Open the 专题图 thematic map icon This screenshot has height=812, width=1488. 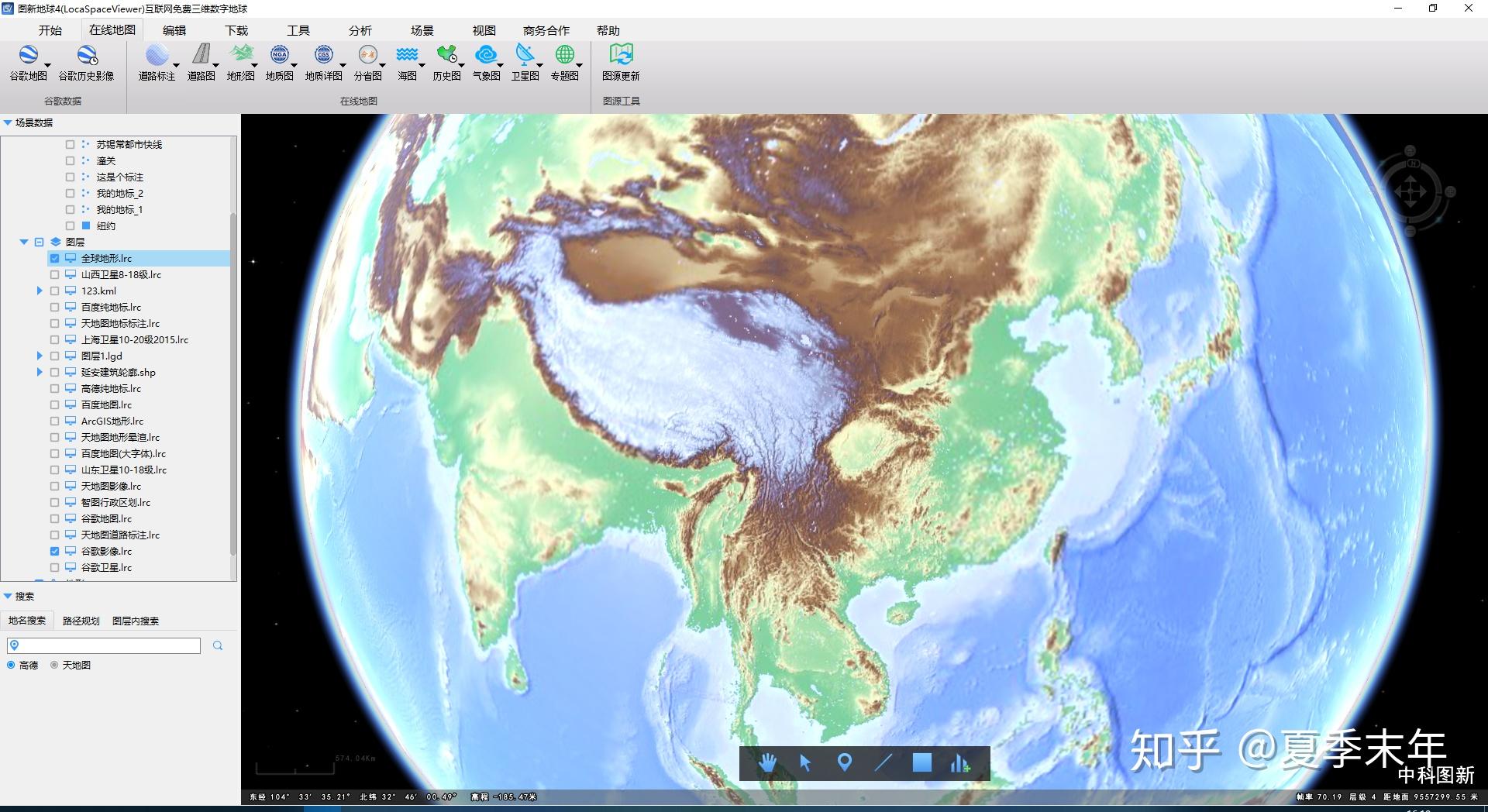tap(564, 62)
